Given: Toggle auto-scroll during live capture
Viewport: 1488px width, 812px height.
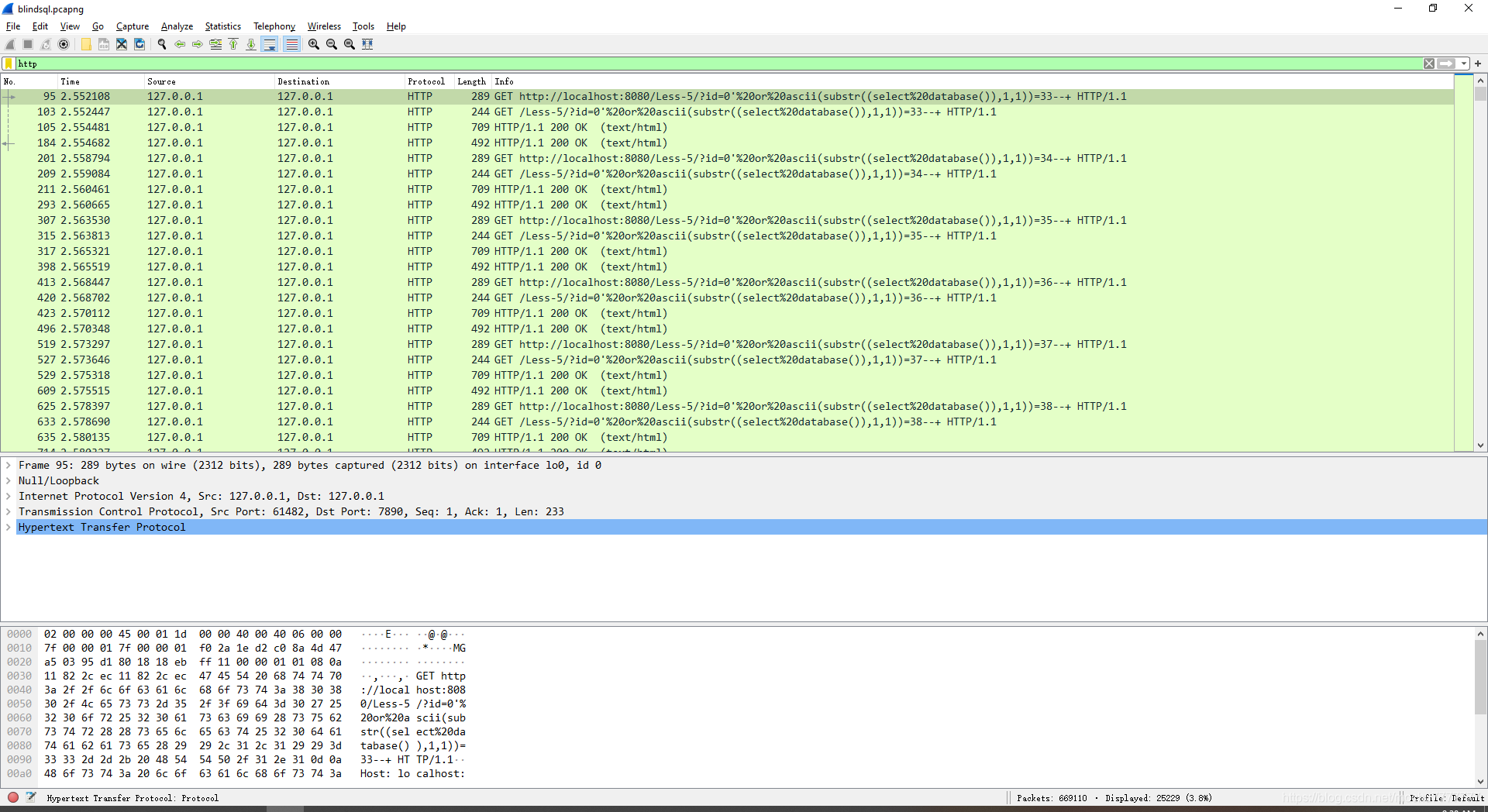Looking at the screenshot, I should point(270,44).
